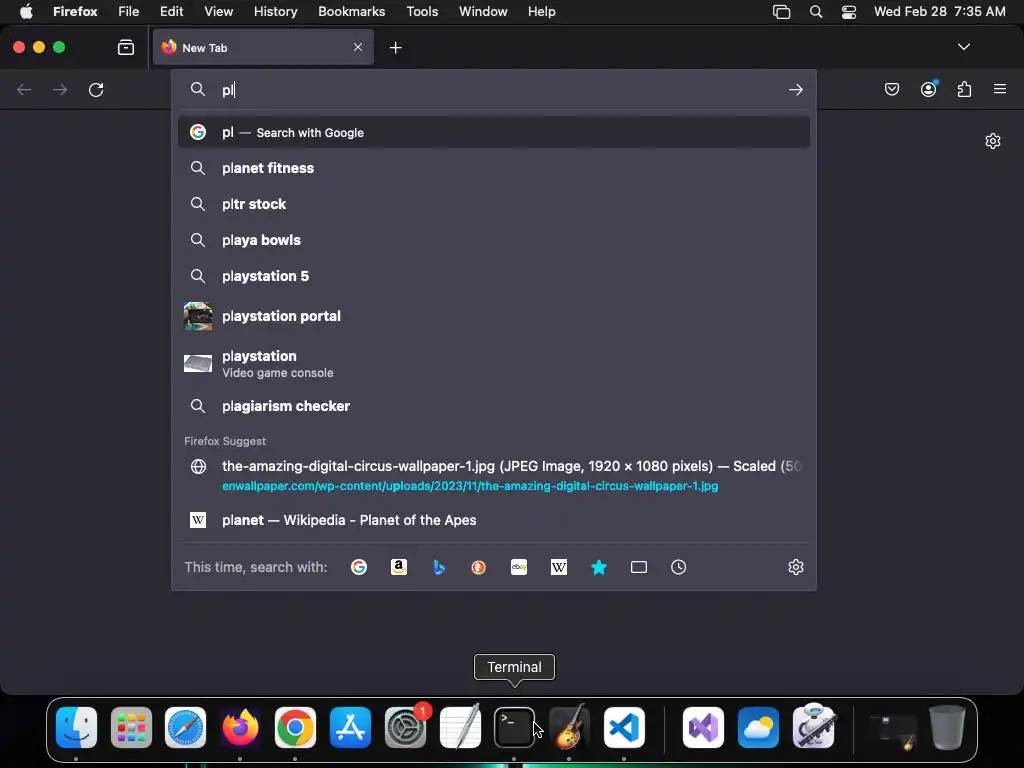Launch Terminal from the Dock
Image resolution: width=1024 pixels, height=768 pixels.
(515, 727)
